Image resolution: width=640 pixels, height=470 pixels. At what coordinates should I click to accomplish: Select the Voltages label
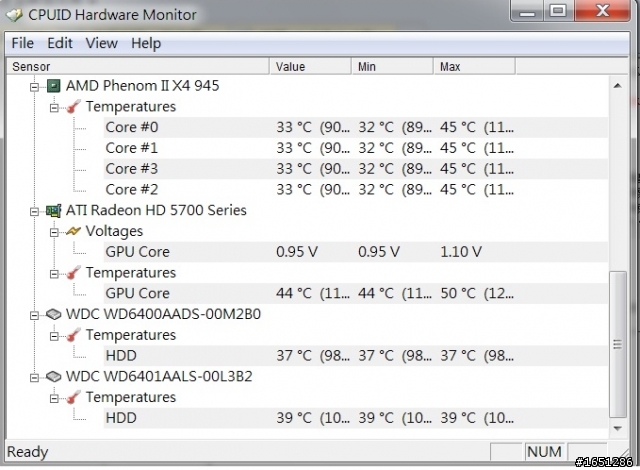pyautogui.click(x=114, y=231)
